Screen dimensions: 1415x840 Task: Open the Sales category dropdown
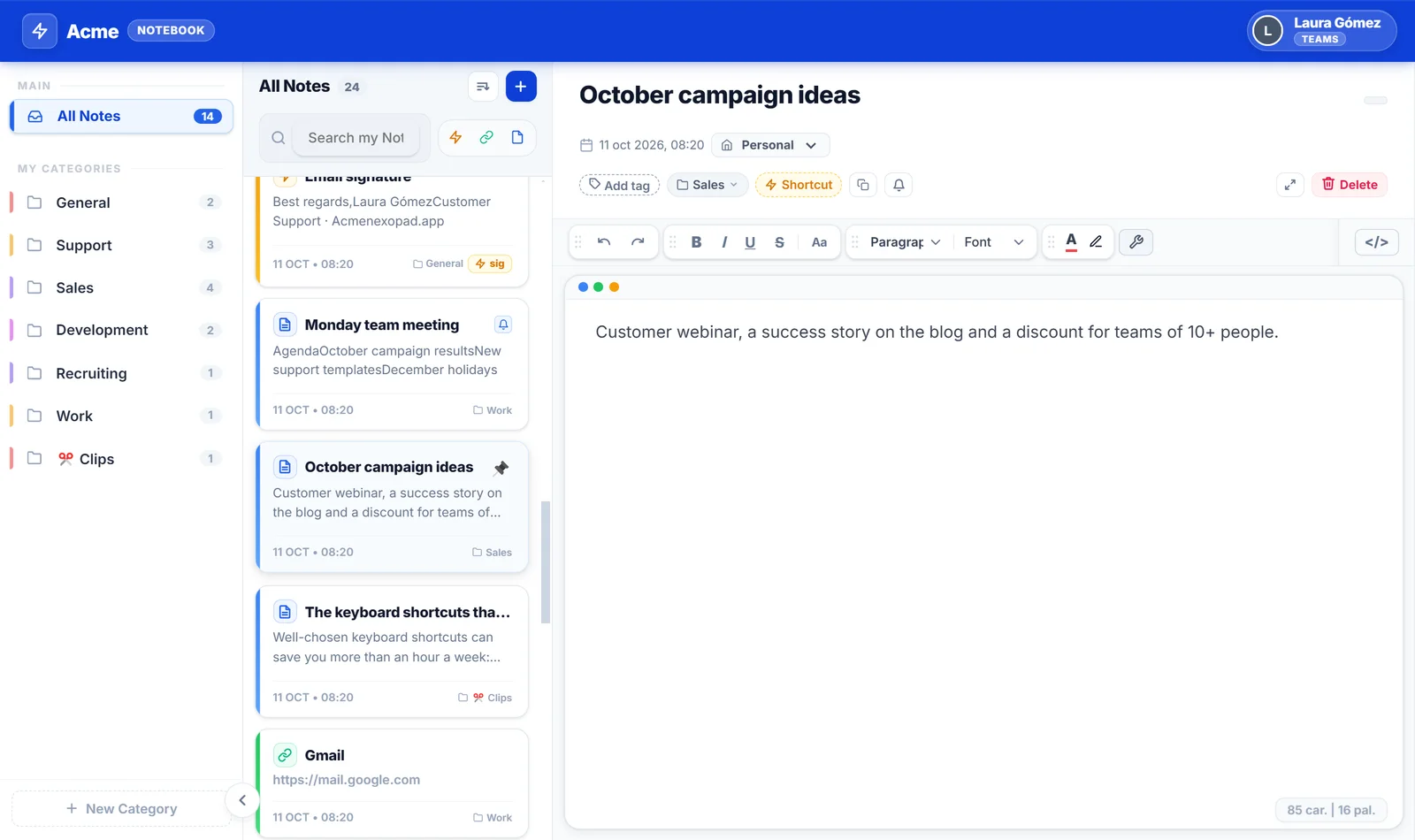[707, 185]
